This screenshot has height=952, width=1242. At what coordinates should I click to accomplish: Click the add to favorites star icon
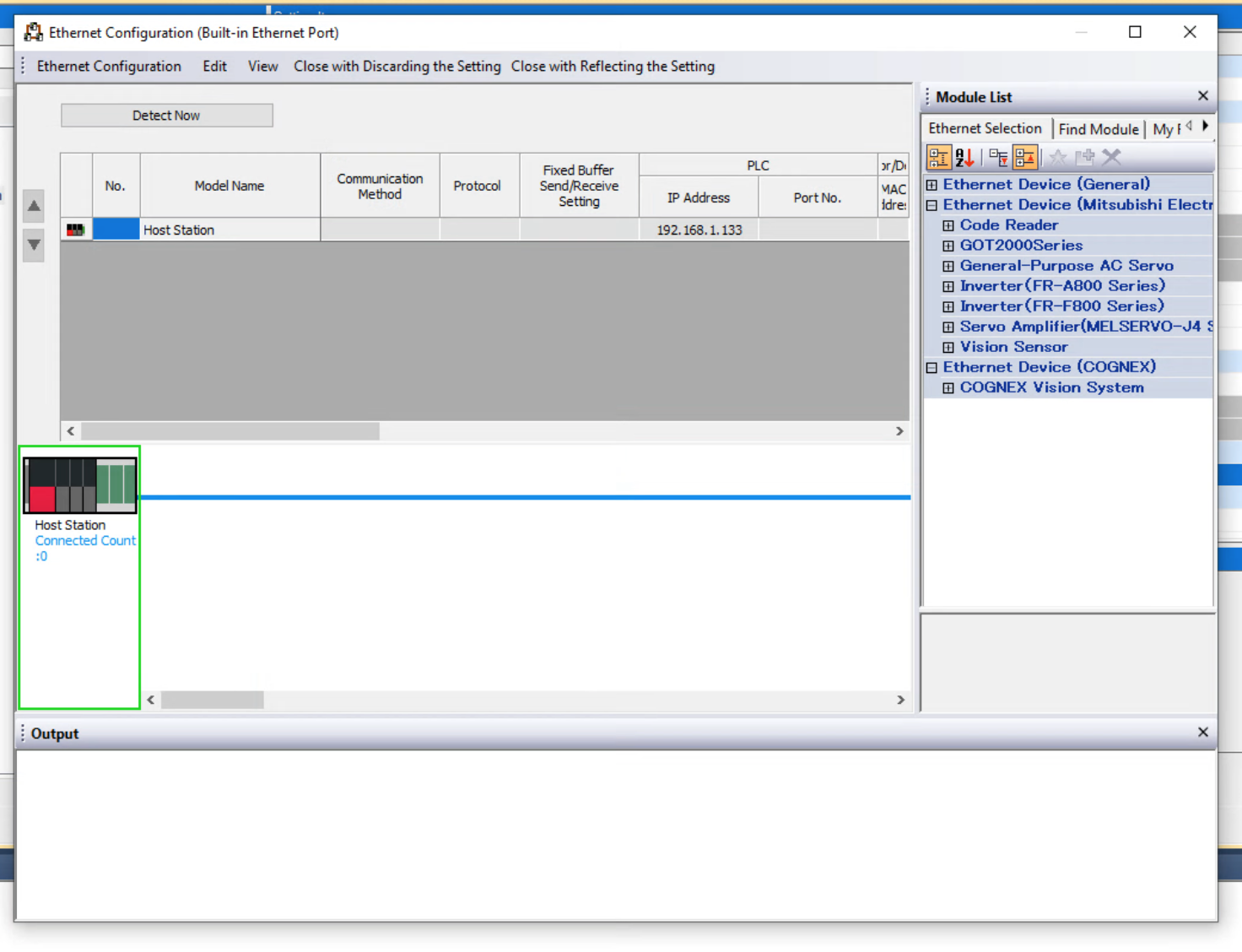pos(1058,157)
